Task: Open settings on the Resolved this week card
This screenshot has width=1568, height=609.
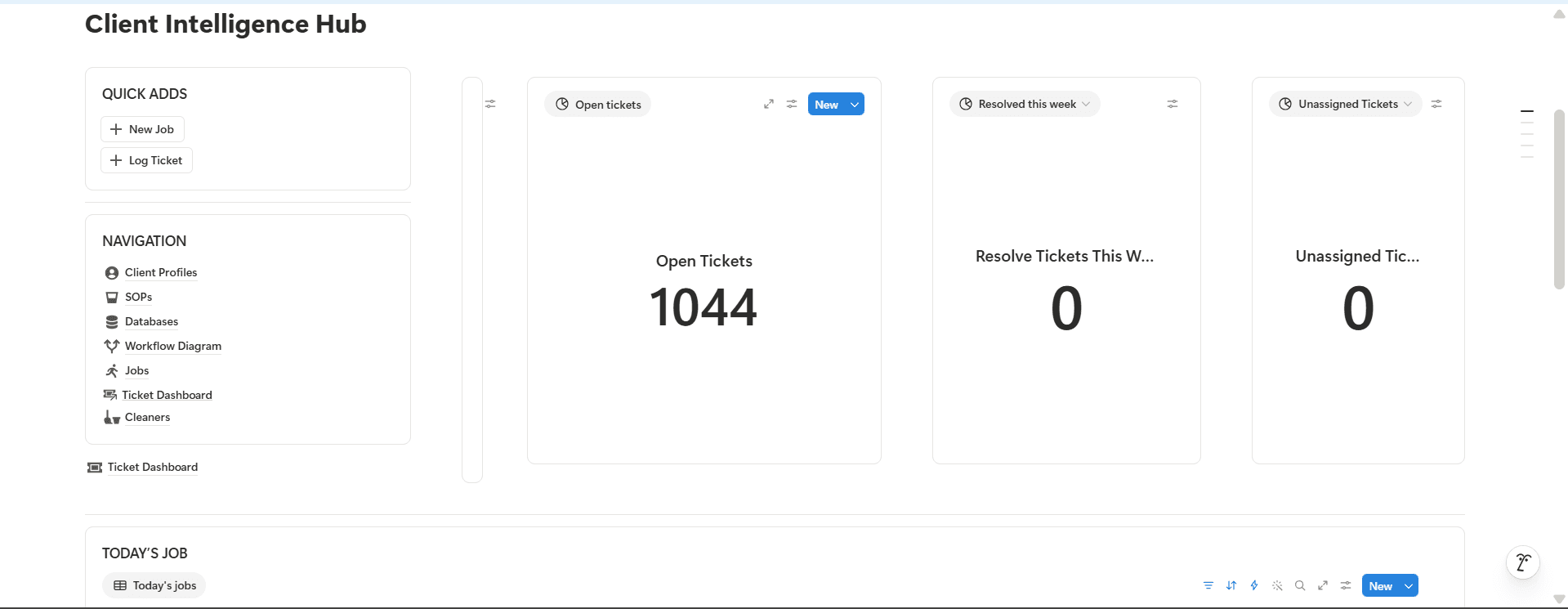Action: 1173,104
